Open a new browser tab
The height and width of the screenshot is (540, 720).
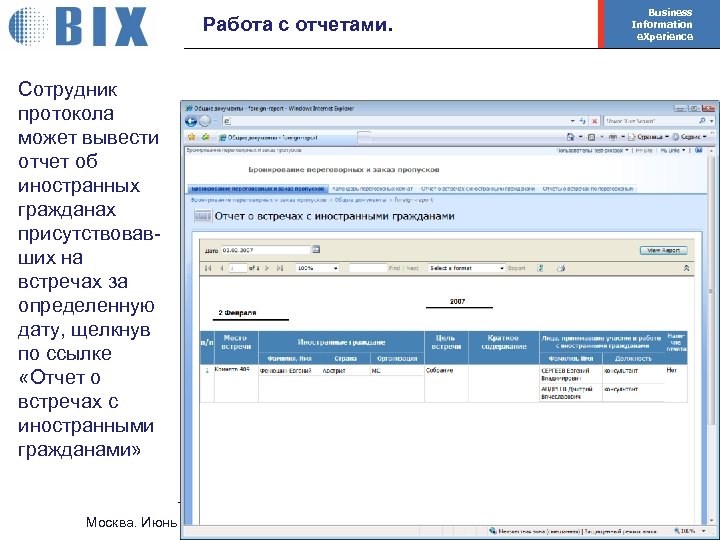(364, 137)
